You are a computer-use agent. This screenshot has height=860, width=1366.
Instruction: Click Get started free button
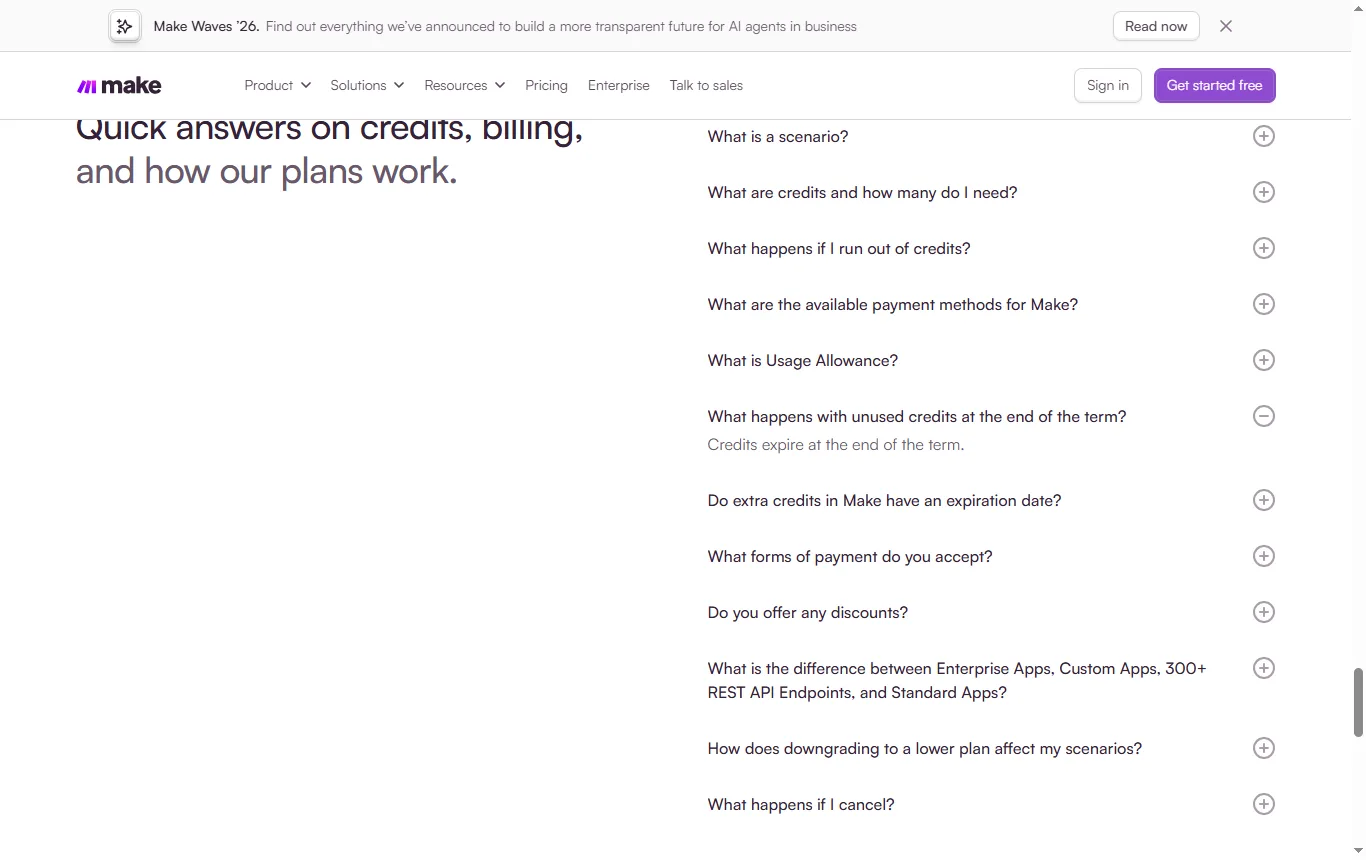(x=1215, y=86)
